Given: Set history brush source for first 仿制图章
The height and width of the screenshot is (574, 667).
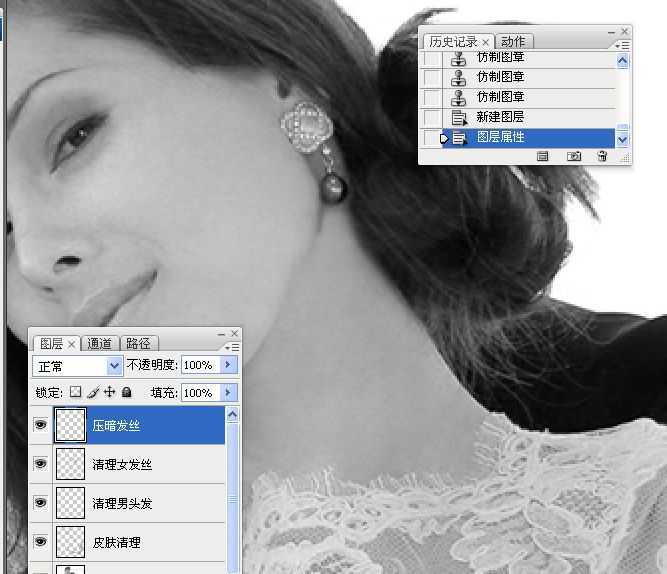Looking at the screenshot, I should click(432, 59).
